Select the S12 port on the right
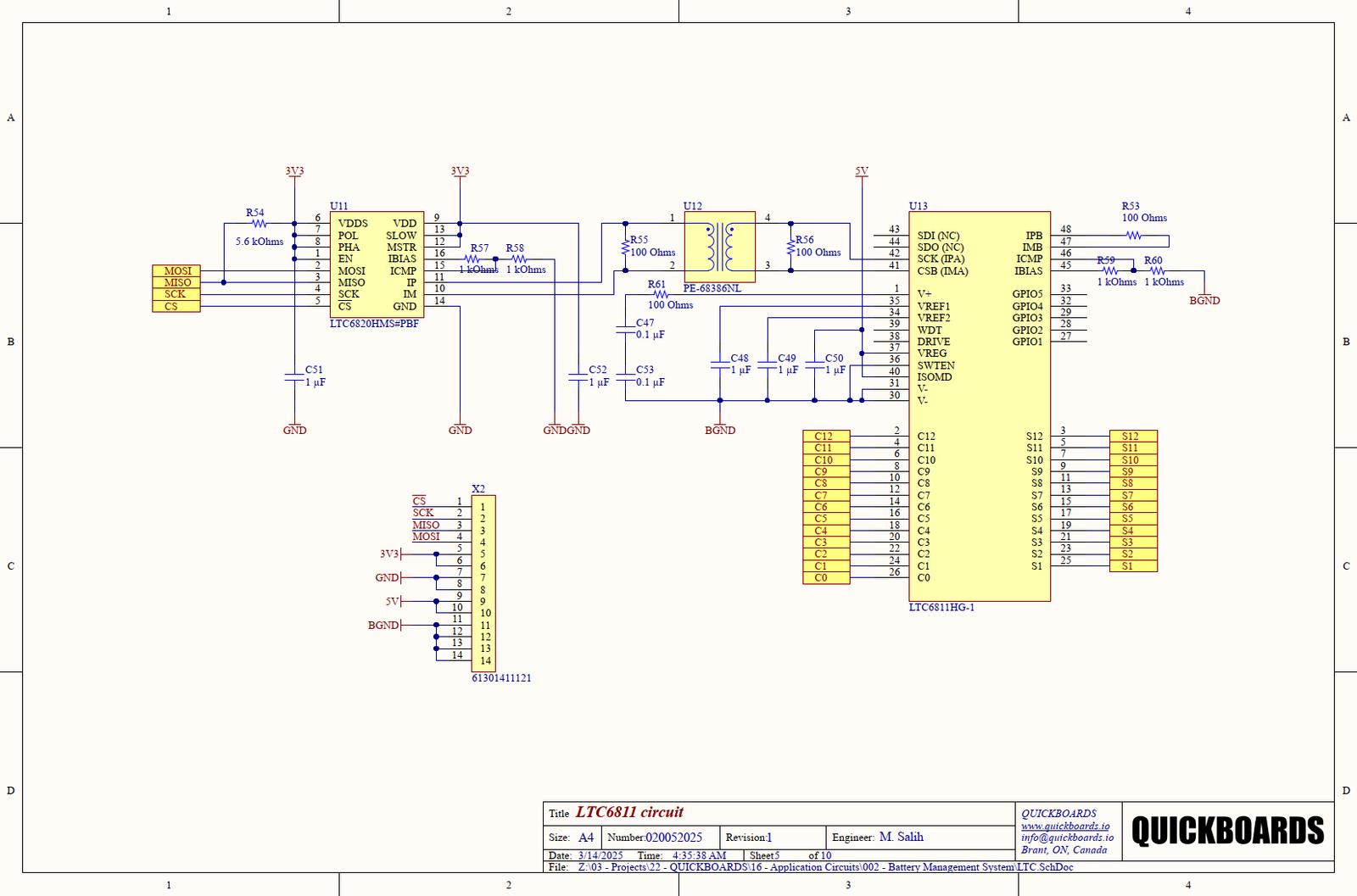This screenshot has width=1357, height=896. click(x=1132, y=437)
